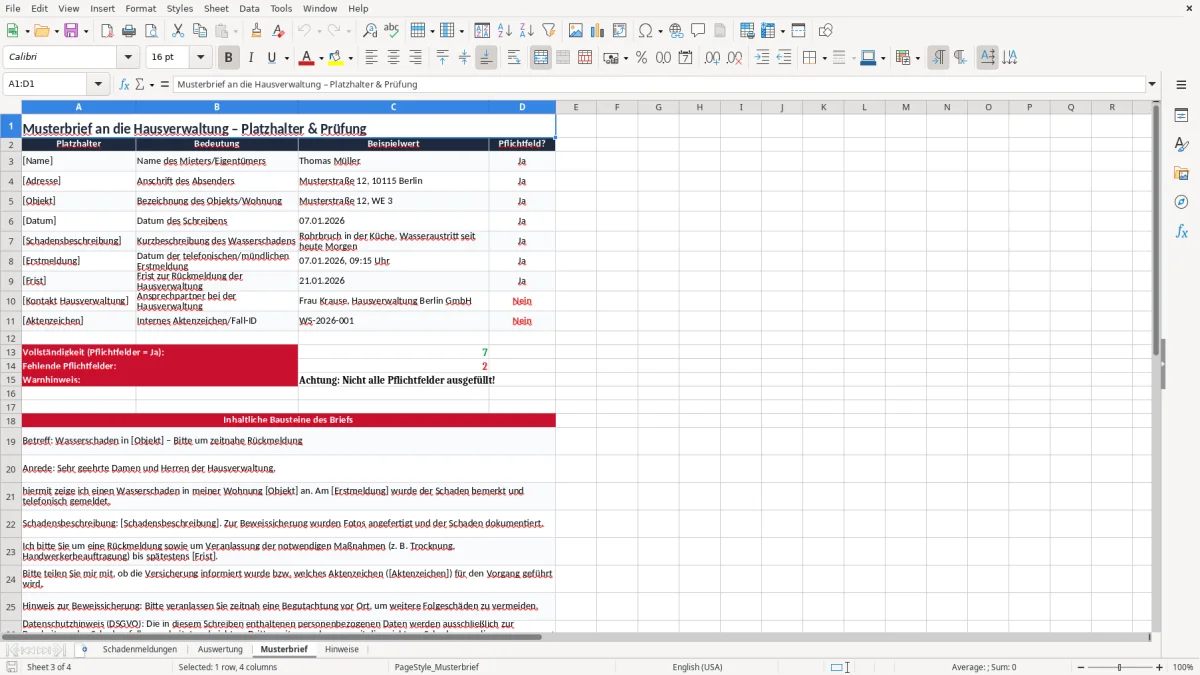Open Font Size dropdown arrow
The image size is (1200, 675).
[x=201, y=58]
